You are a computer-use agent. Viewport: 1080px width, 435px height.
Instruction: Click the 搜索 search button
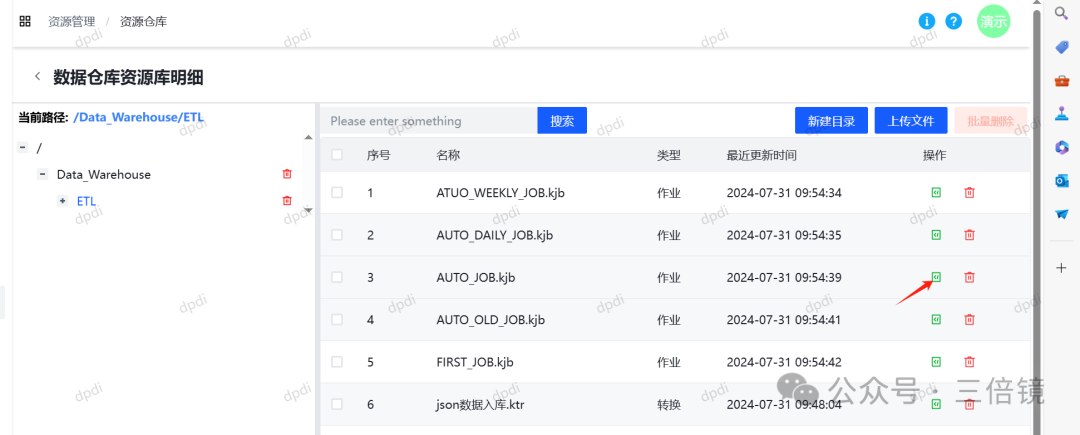[562, 120]
